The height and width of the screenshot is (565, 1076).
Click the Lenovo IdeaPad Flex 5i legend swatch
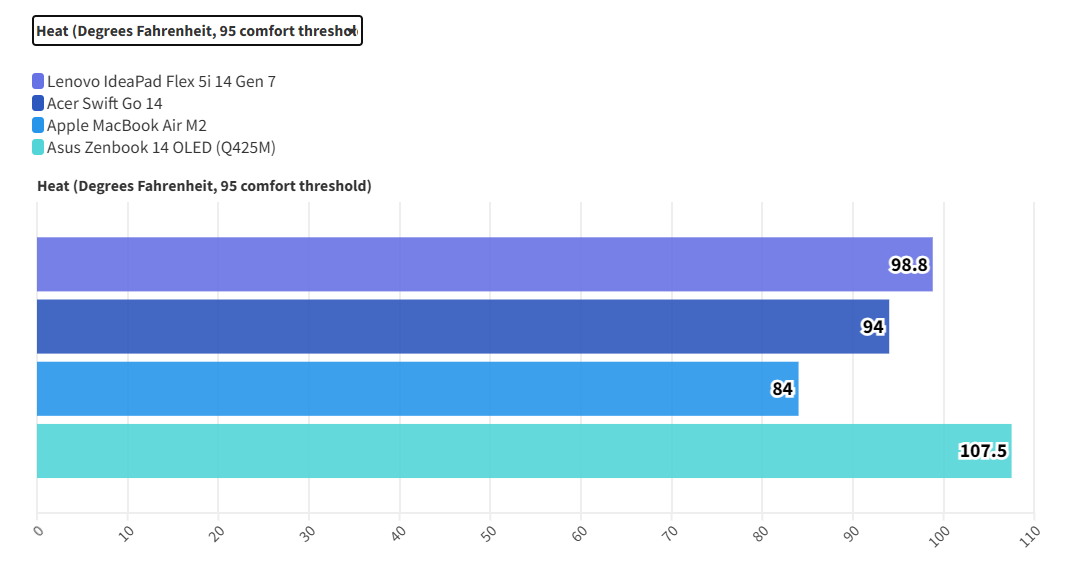[x=38, y=81]
